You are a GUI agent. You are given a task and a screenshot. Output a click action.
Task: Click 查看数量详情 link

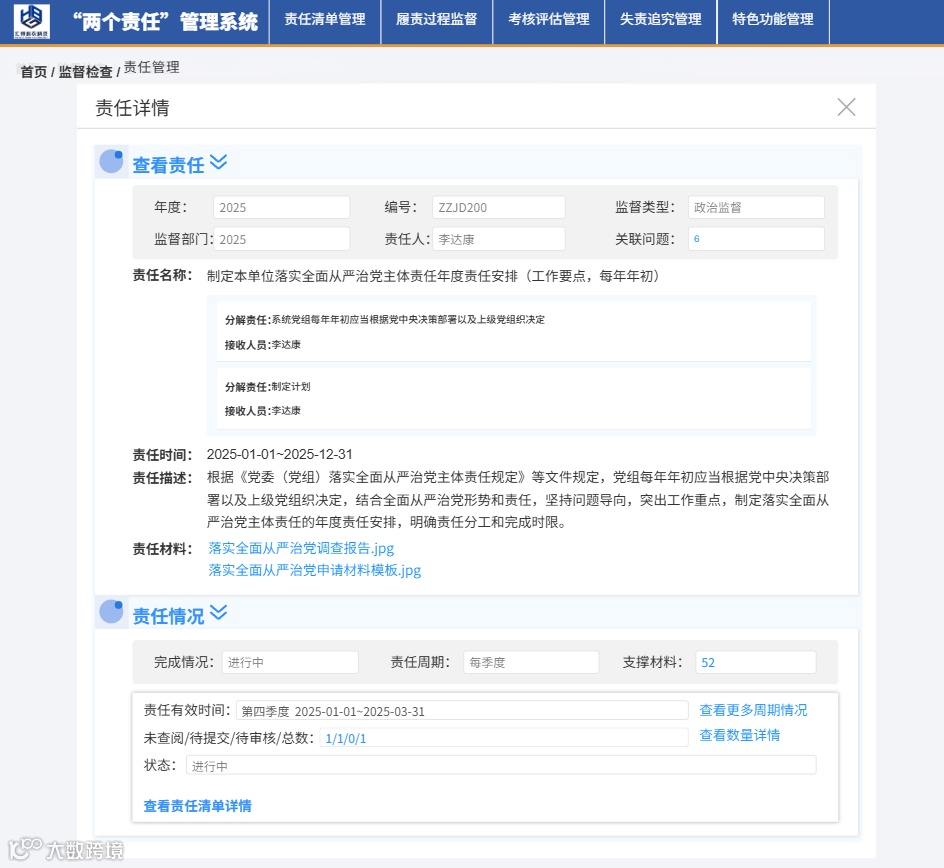point(739,736)
